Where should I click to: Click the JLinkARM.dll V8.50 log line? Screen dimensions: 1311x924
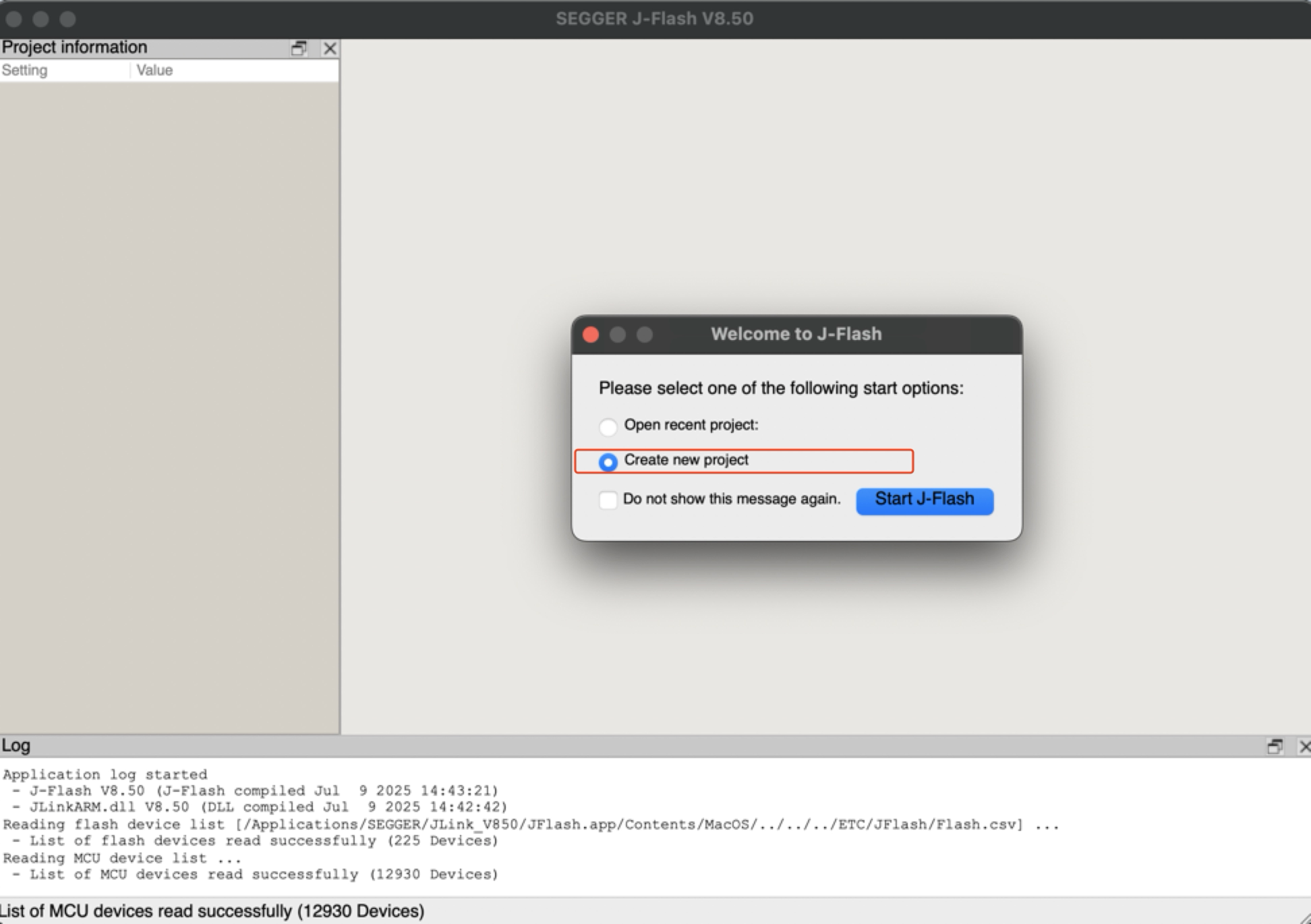[x=260, y=807]
